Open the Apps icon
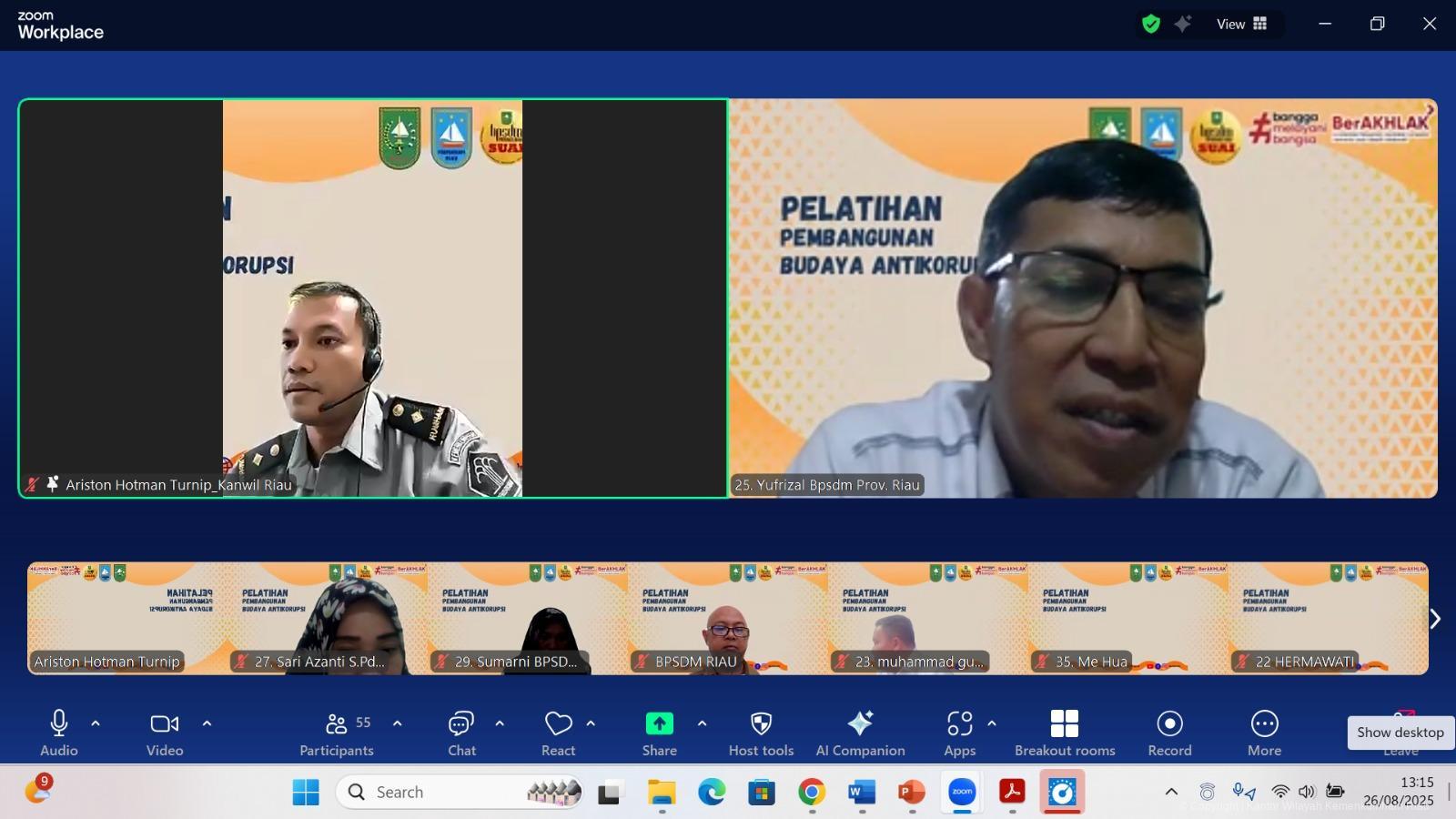This screenshot has width=1456, height=819. 959,723
